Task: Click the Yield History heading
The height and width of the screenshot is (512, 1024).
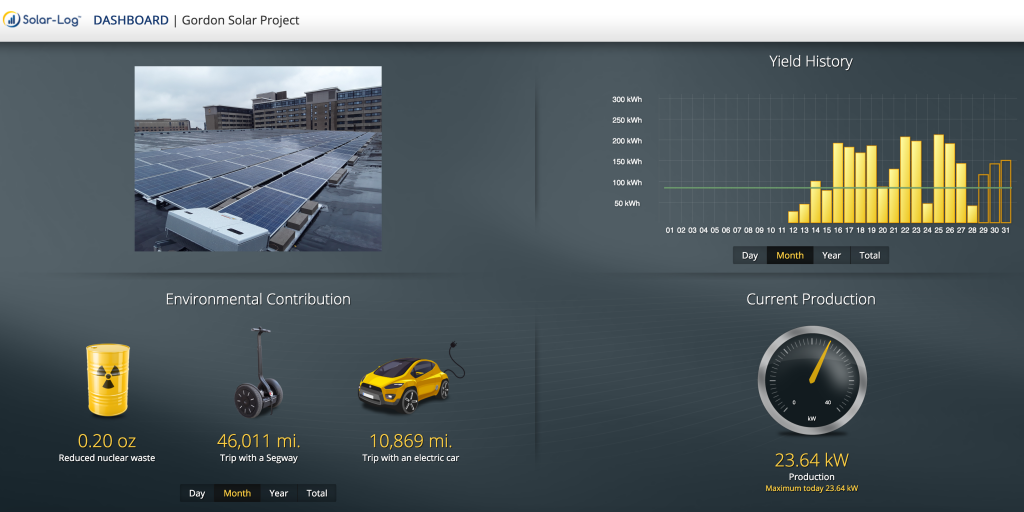Action: [810, 61]
